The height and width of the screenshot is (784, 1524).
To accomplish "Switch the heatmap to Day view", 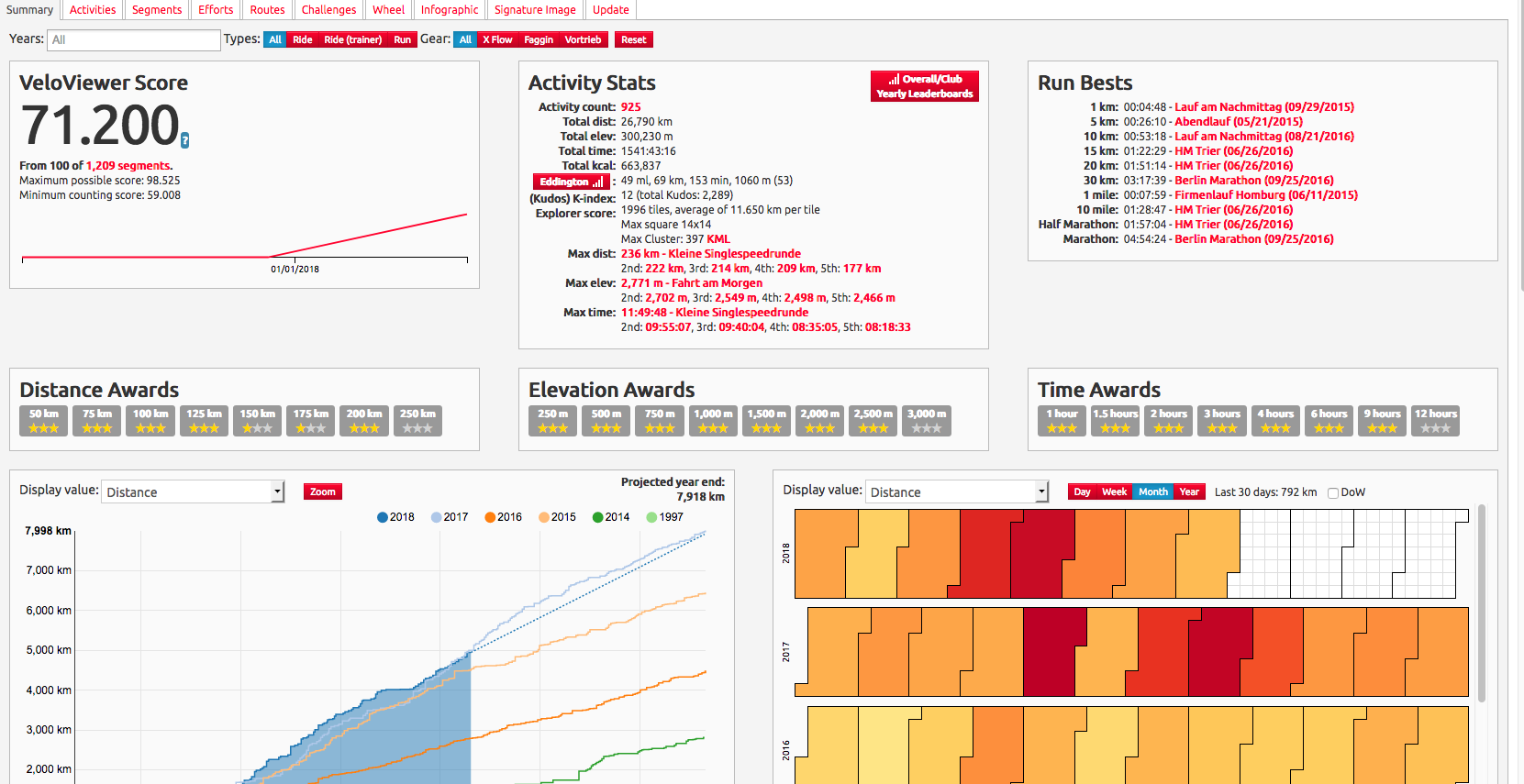I will tap(1083, 491).
